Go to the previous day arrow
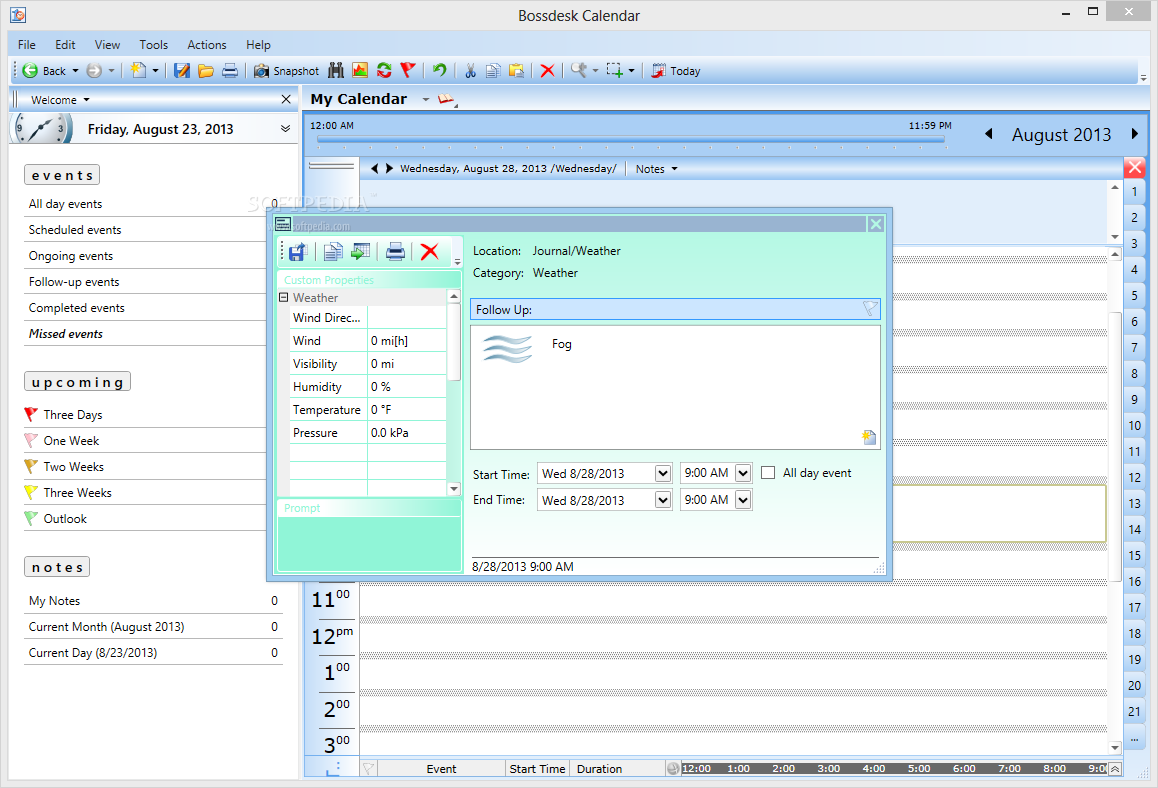Image resolution: width=1158 pixels, height=788 pixels. (x=374, y=168)
